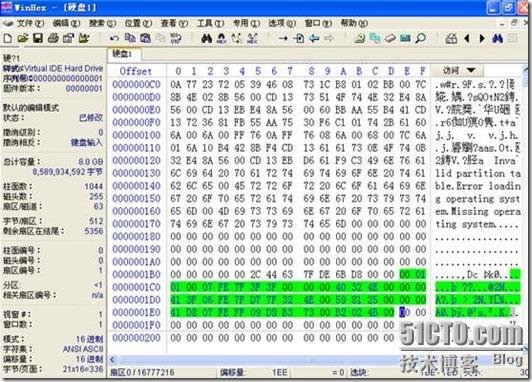The height and width of the screenshot is (382, 532).
Task: Open the 搜索(S) menu
Action: click(102, 23)
